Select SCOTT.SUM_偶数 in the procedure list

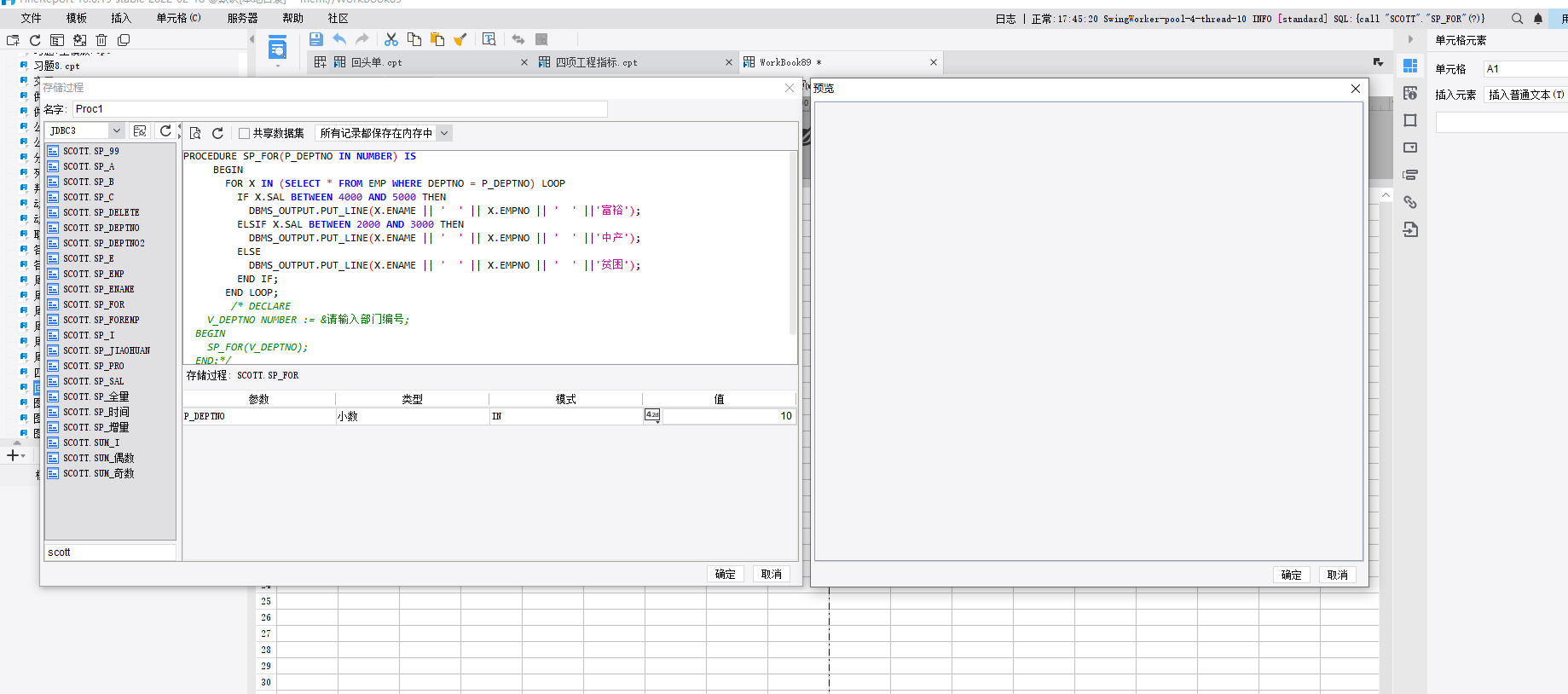pyautogui.click(x=98, y=458)
